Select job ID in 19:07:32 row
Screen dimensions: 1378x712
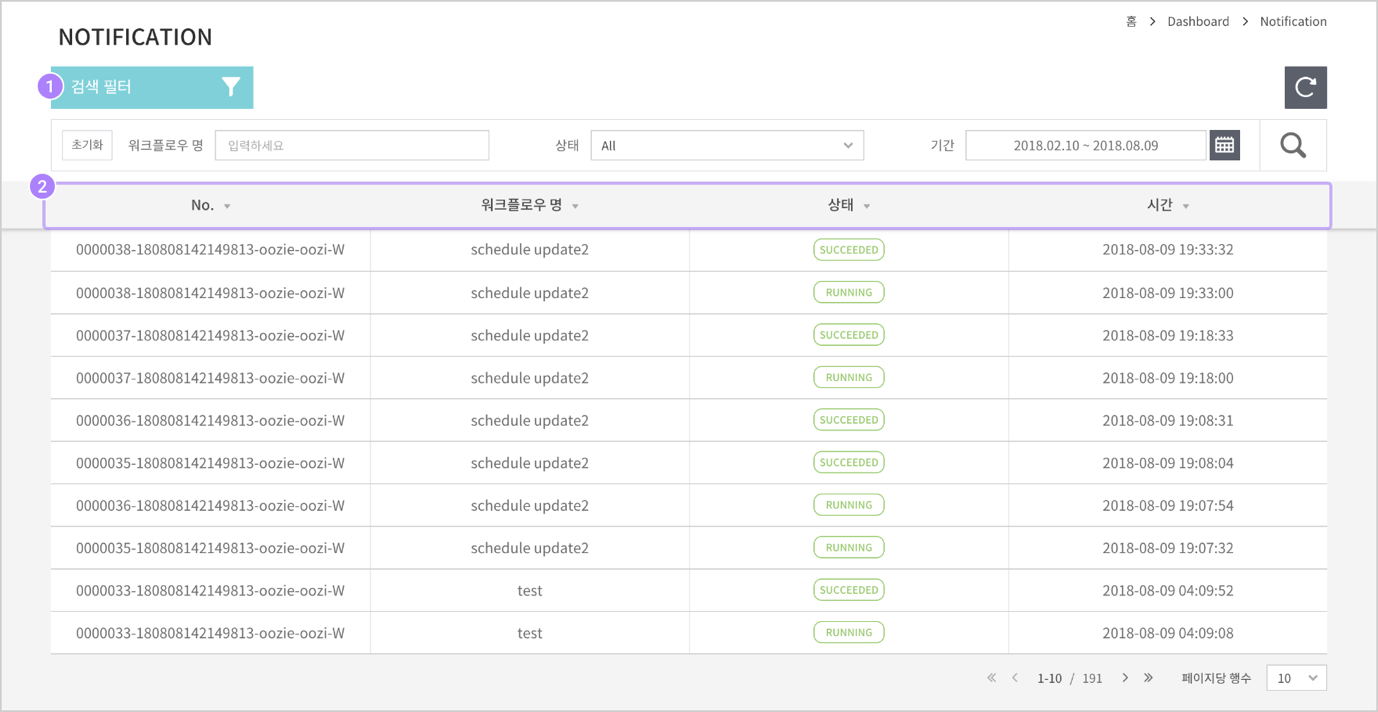(x=210, y=547)
